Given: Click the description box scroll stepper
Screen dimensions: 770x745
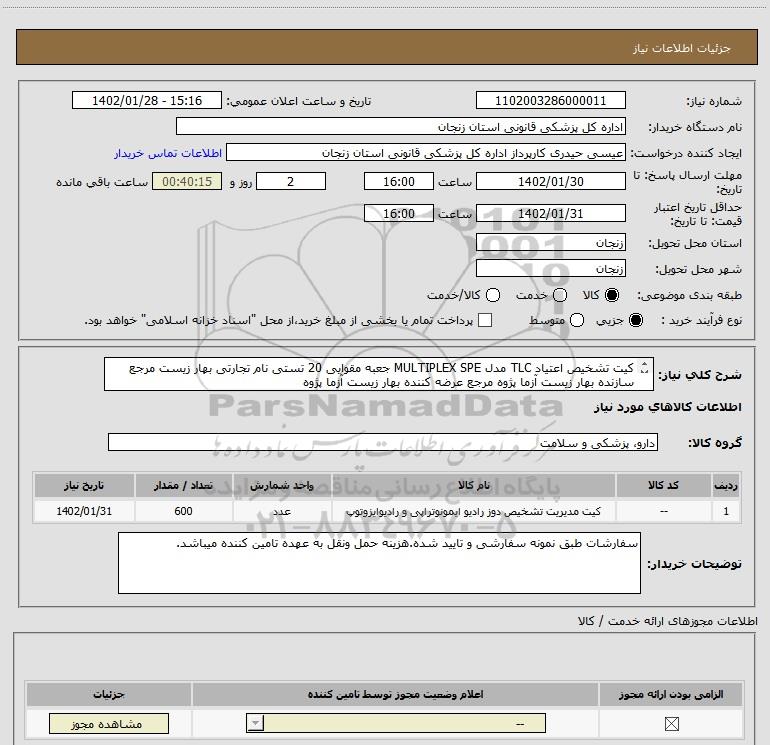Looking at the screenshot, I should click(645, 367).
